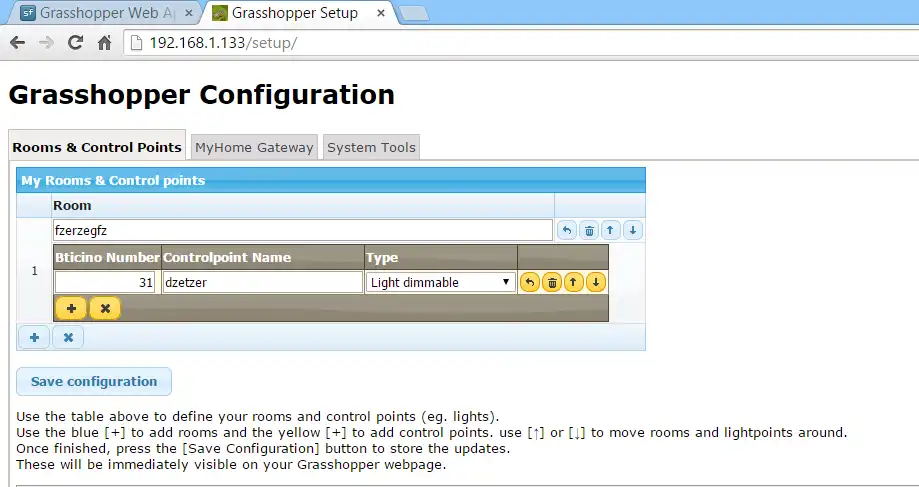Open the MyHome Gateway tab
This screenshot has height=487, width=919.
(254, 147)
